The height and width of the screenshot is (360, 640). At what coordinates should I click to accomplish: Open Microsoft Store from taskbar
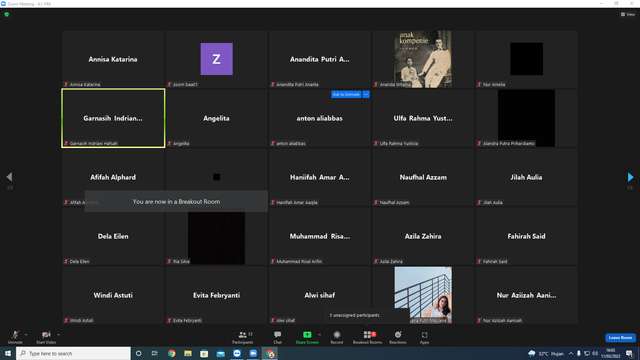[204, 353]
